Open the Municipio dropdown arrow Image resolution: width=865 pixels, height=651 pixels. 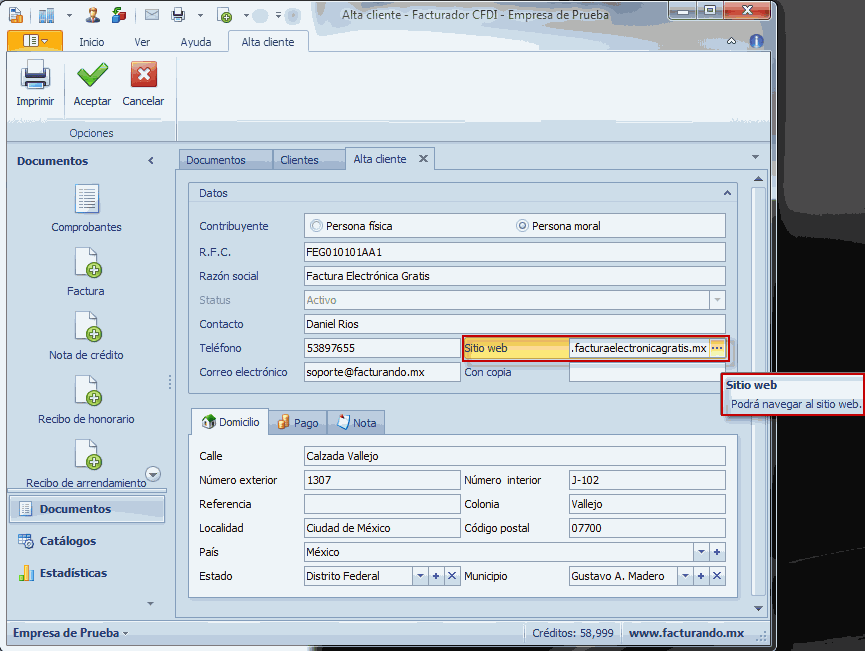[685, 576]
